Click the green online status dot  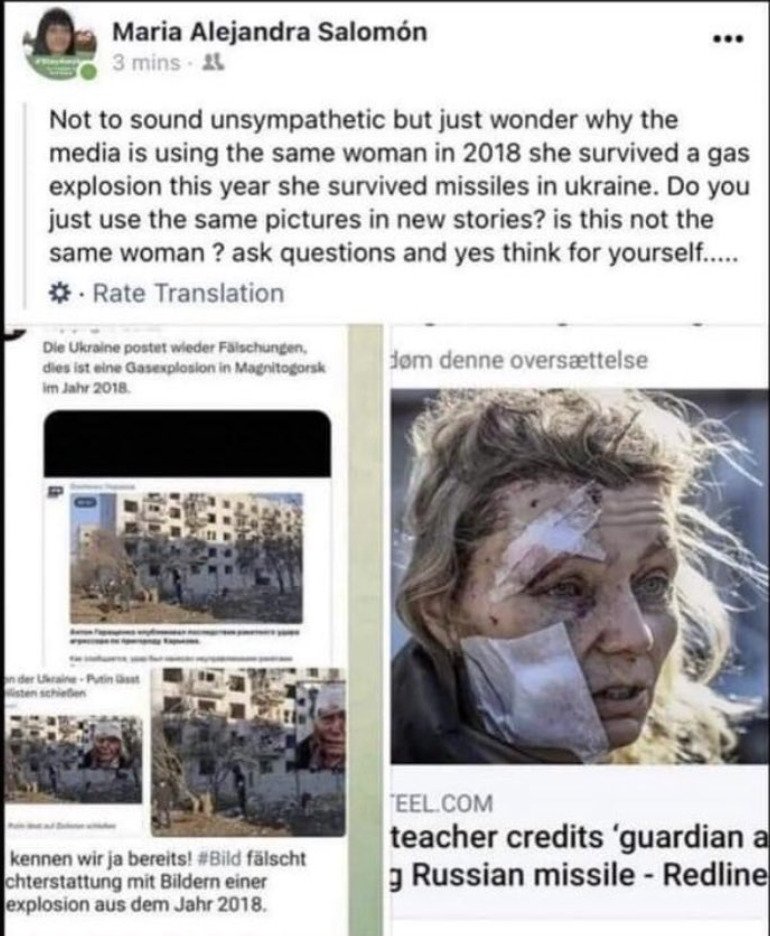tap(88, 72)
